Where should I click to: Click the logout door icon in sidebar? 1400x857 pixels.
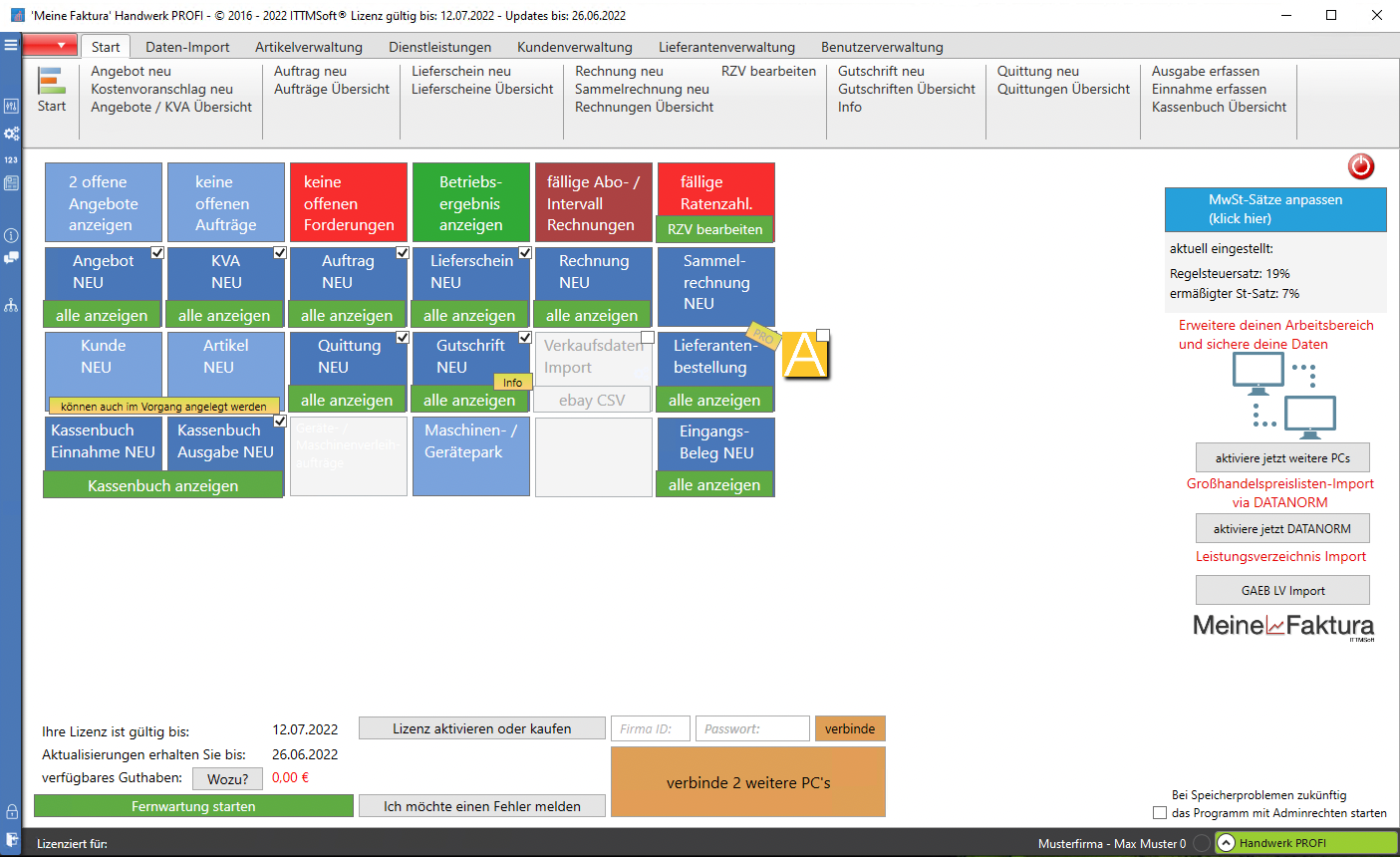[11, 839]
